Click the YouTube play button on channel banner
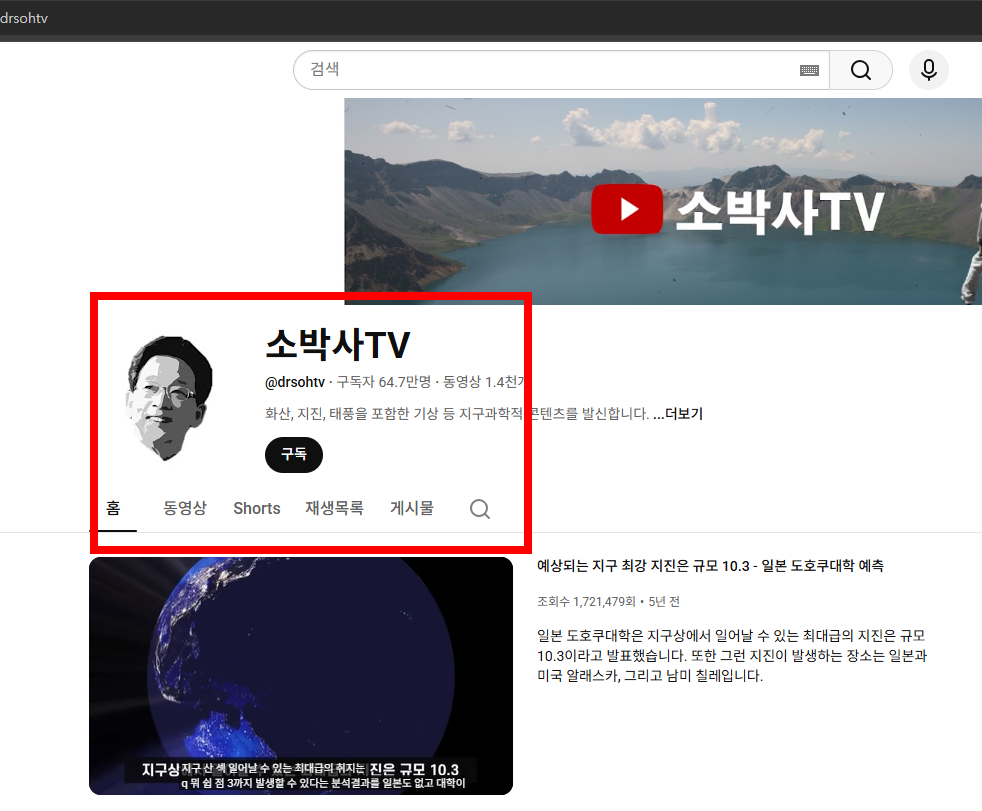Viewport: 982px width, 811px height. coord(627,209)
